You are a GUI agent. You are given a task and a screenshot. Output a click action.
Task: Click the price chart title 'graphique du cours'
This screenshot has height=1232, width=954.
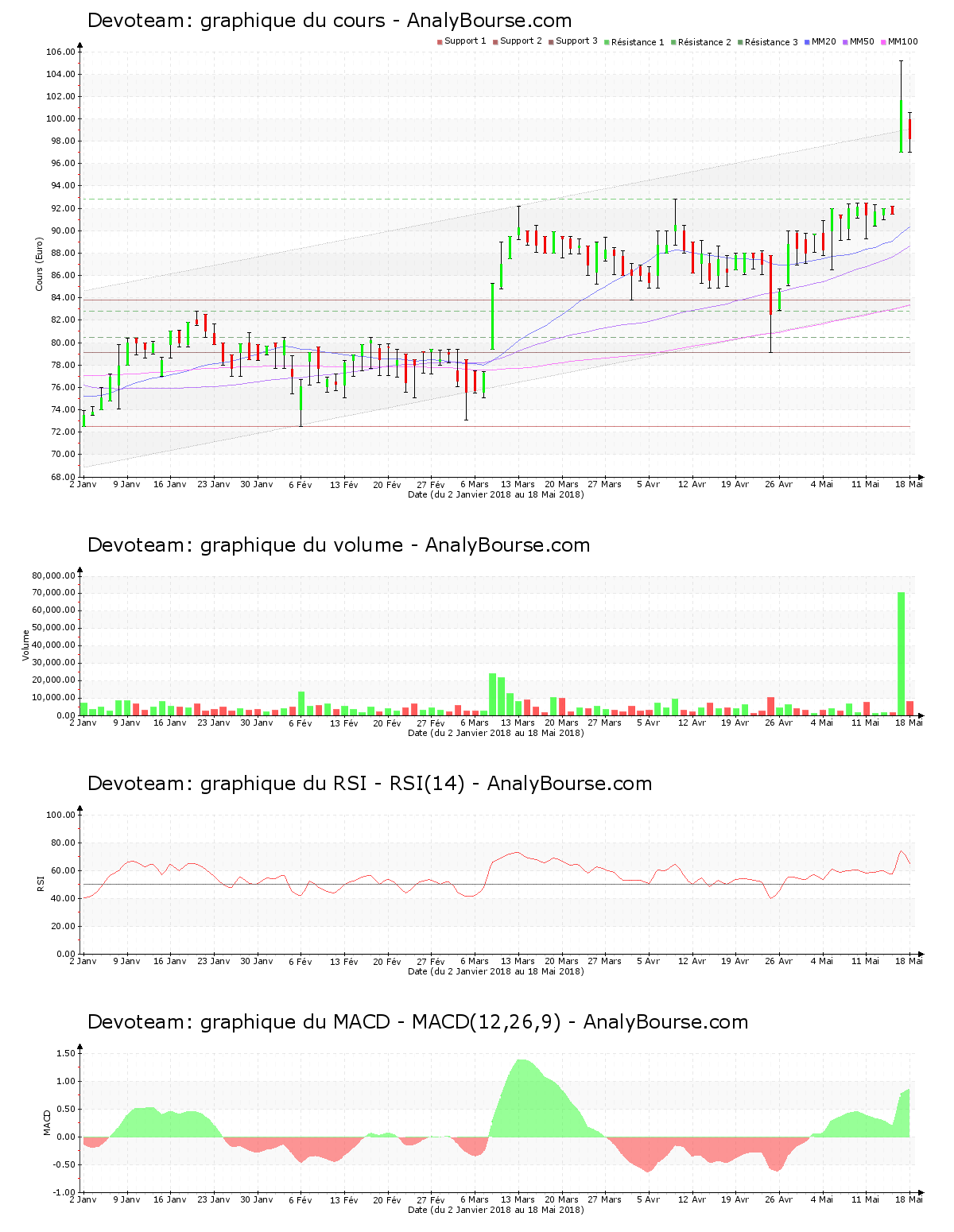tap(329, 21)
